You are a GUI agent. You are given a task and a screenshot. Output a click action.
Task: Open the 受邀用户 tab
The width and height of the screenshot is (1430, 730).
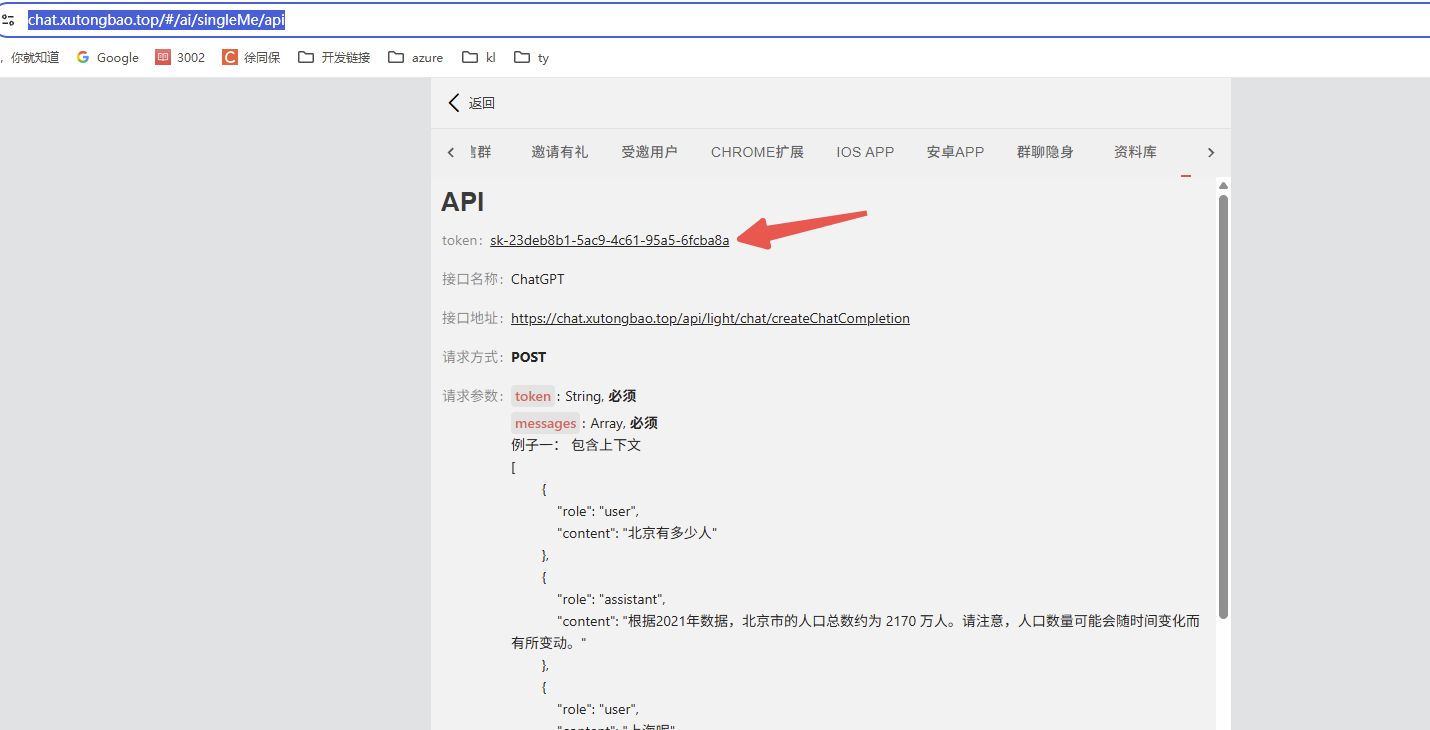[649, 152]
